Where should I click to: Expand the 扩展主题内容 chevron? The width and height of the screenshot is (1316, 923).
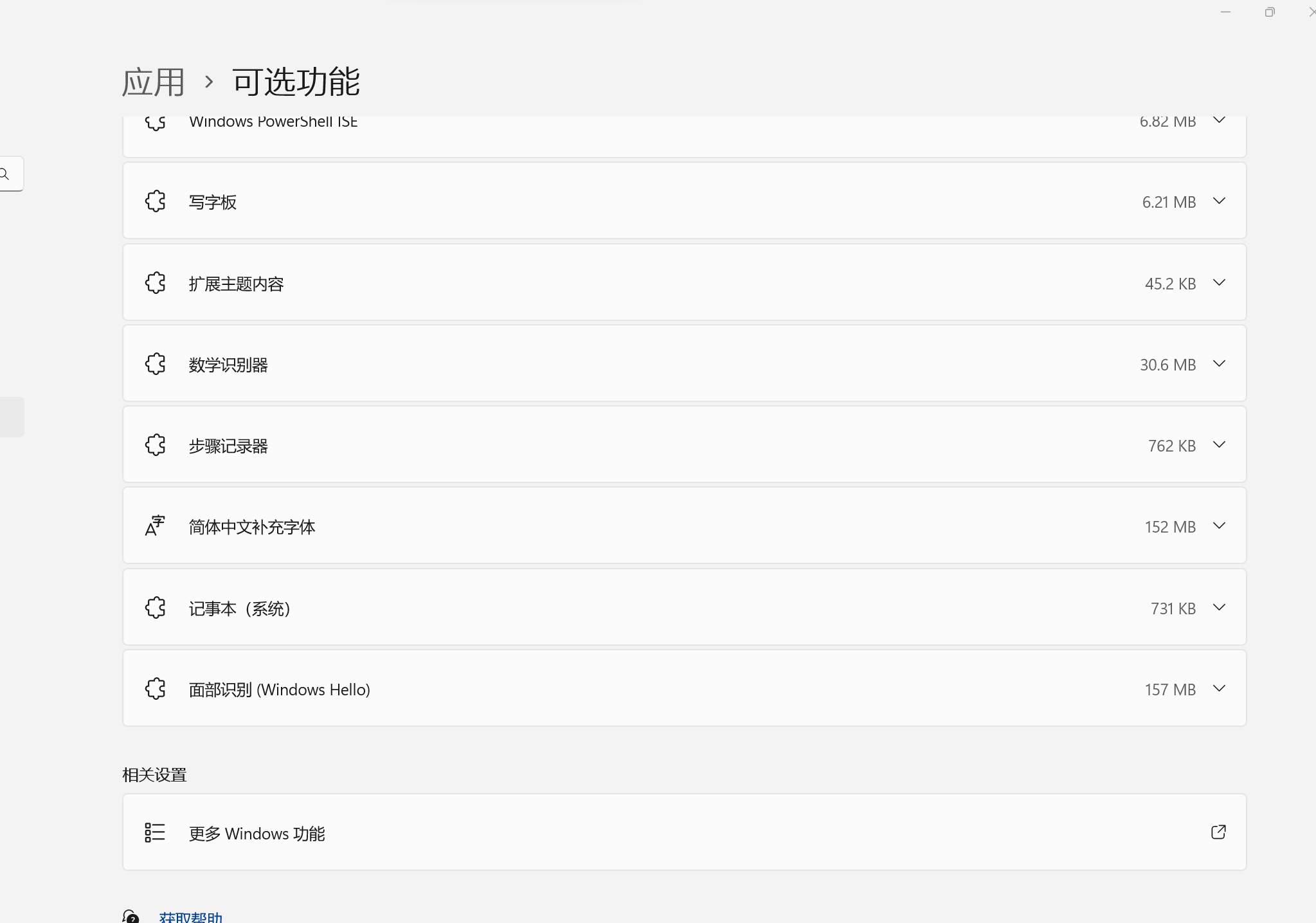pyautogui.click(x=1219, y=282)
